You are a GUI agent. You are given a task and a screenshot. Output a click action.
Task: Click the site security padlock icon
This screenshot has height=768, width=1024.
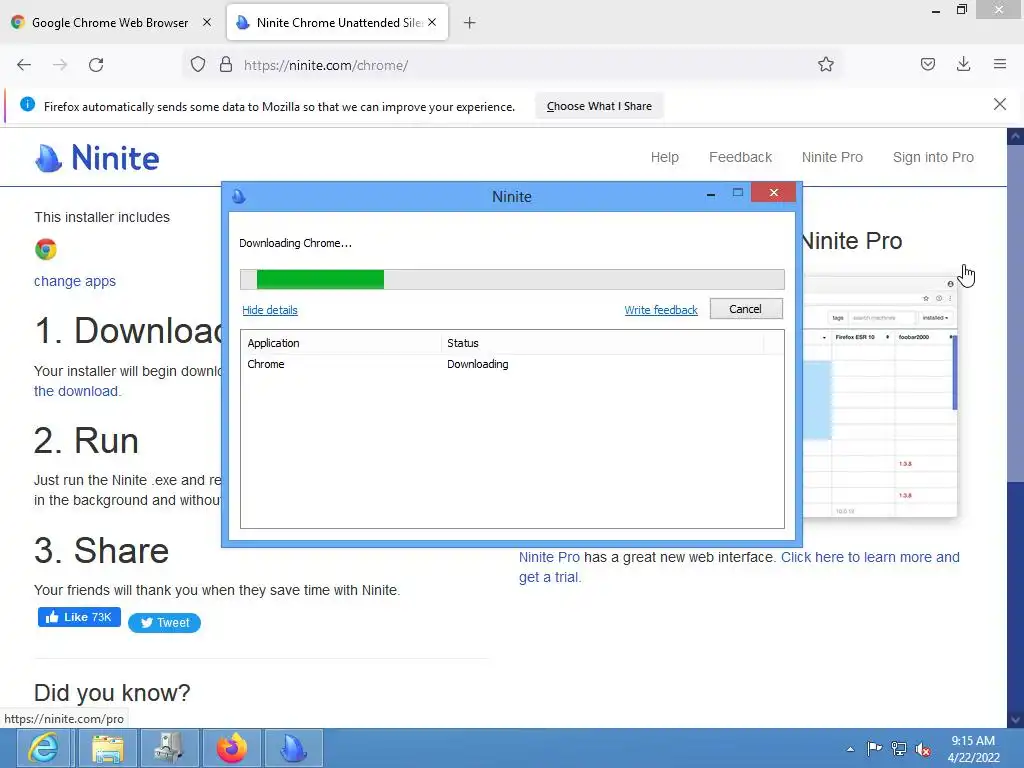click(226, 65)
